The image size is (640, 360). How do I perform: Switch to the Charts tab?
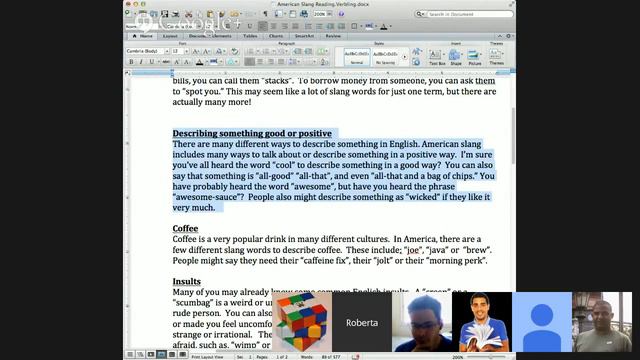pyautogui.click(x=276, y=36)
